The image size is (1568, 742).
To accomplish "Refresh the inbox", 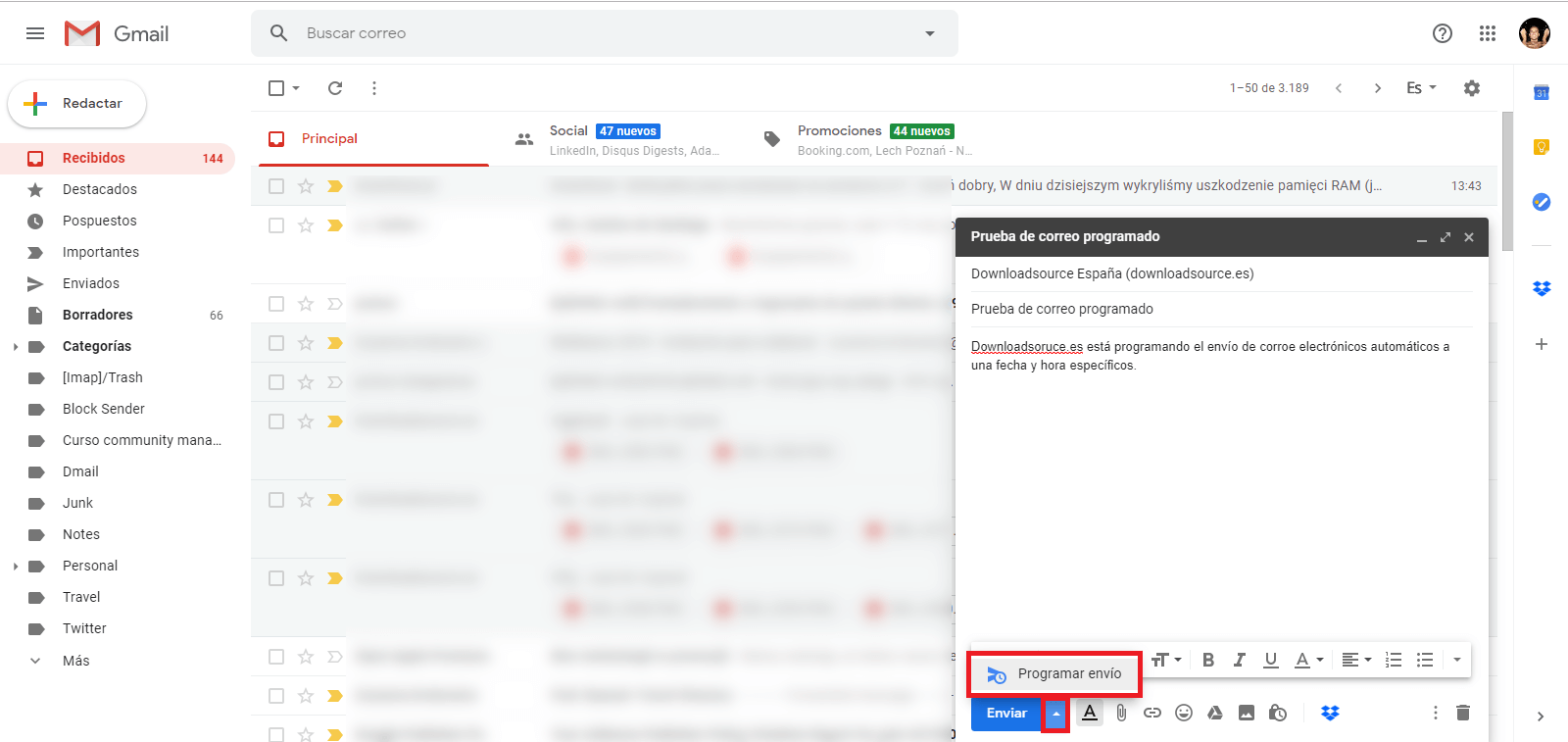I will [x=335, y=88].
